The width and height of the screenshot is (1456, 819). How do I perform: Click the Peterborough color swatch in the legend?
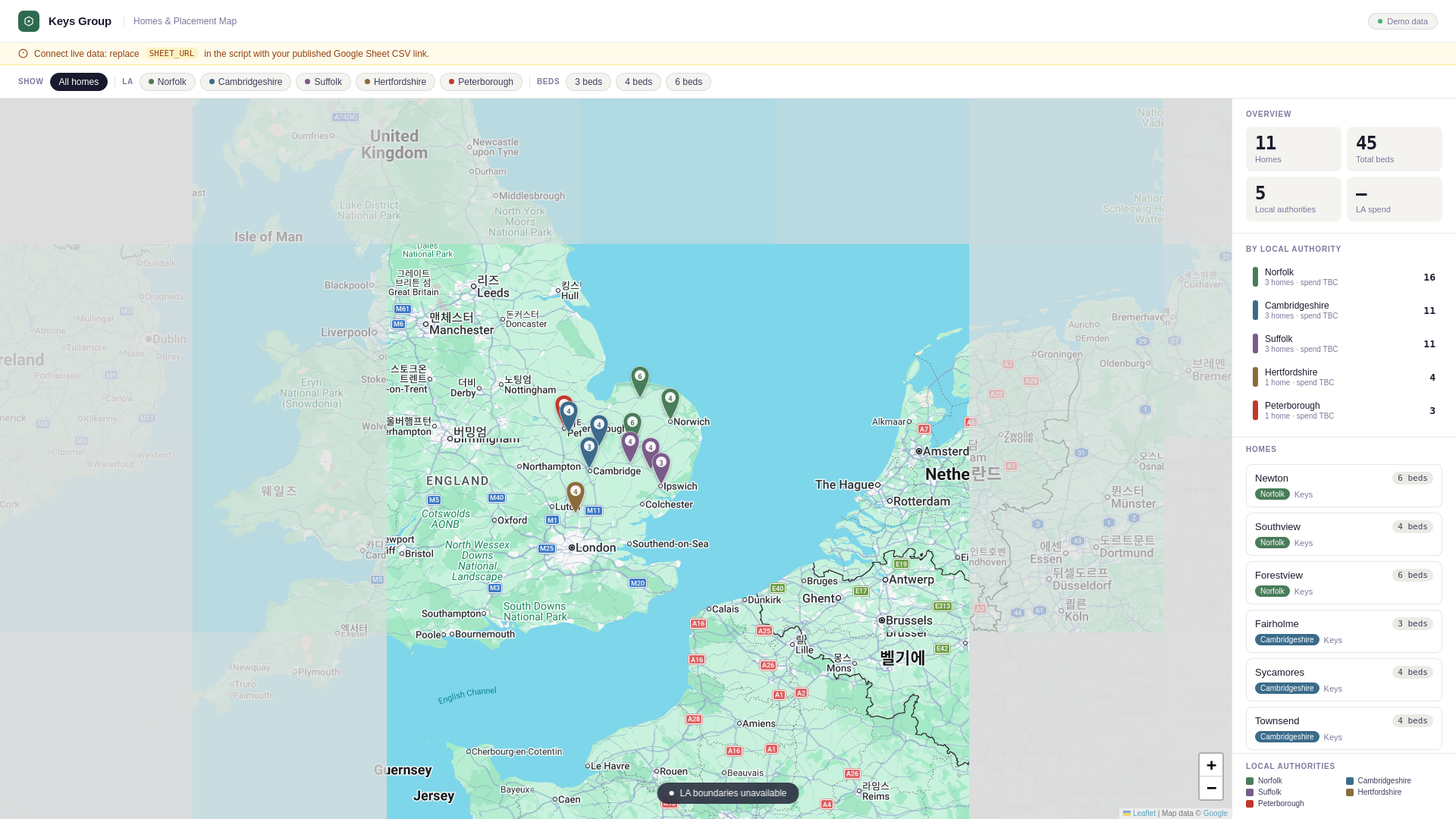(x=1250, y=804)
